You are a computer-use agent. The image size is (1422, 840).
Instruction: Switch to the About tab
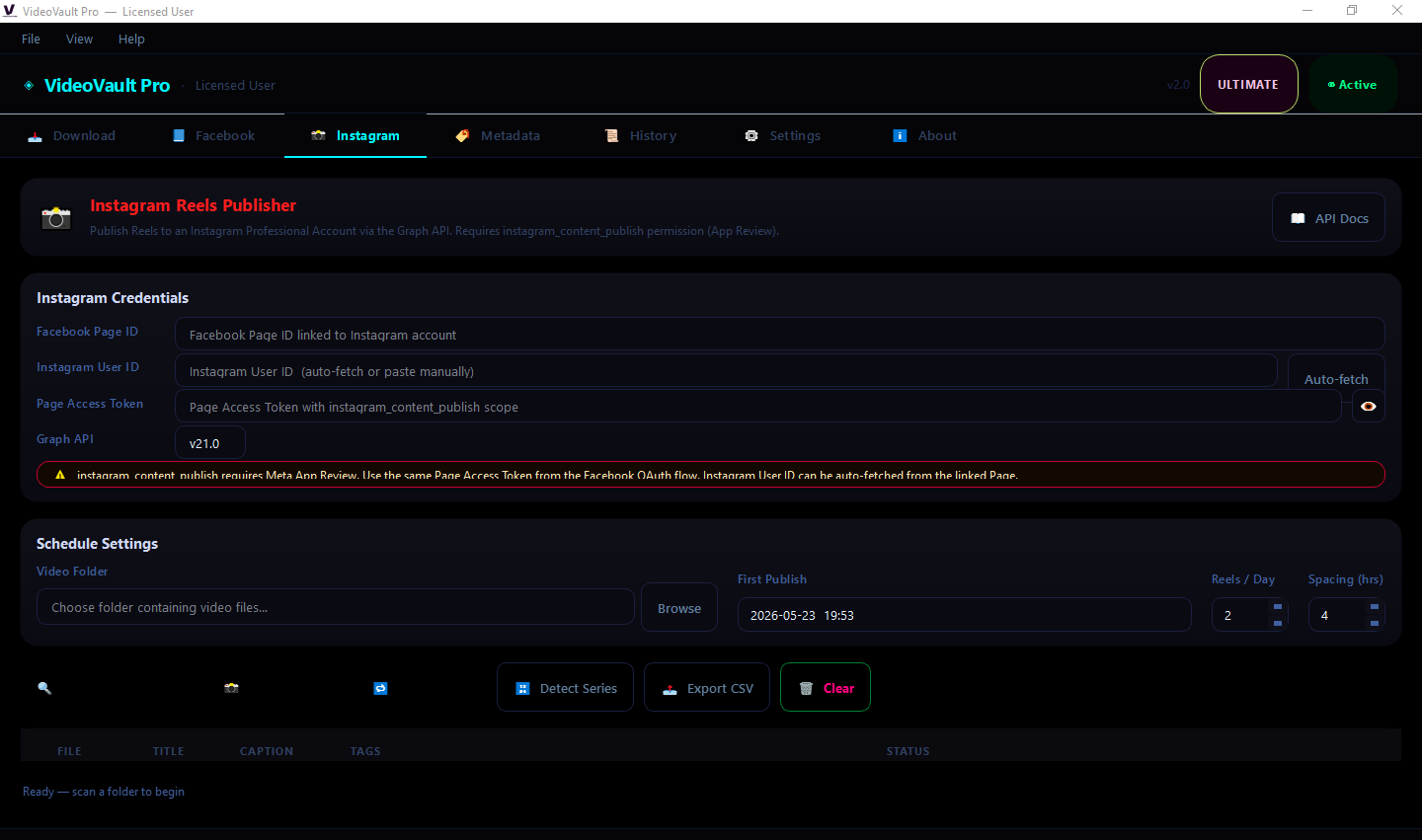point(925,136)
